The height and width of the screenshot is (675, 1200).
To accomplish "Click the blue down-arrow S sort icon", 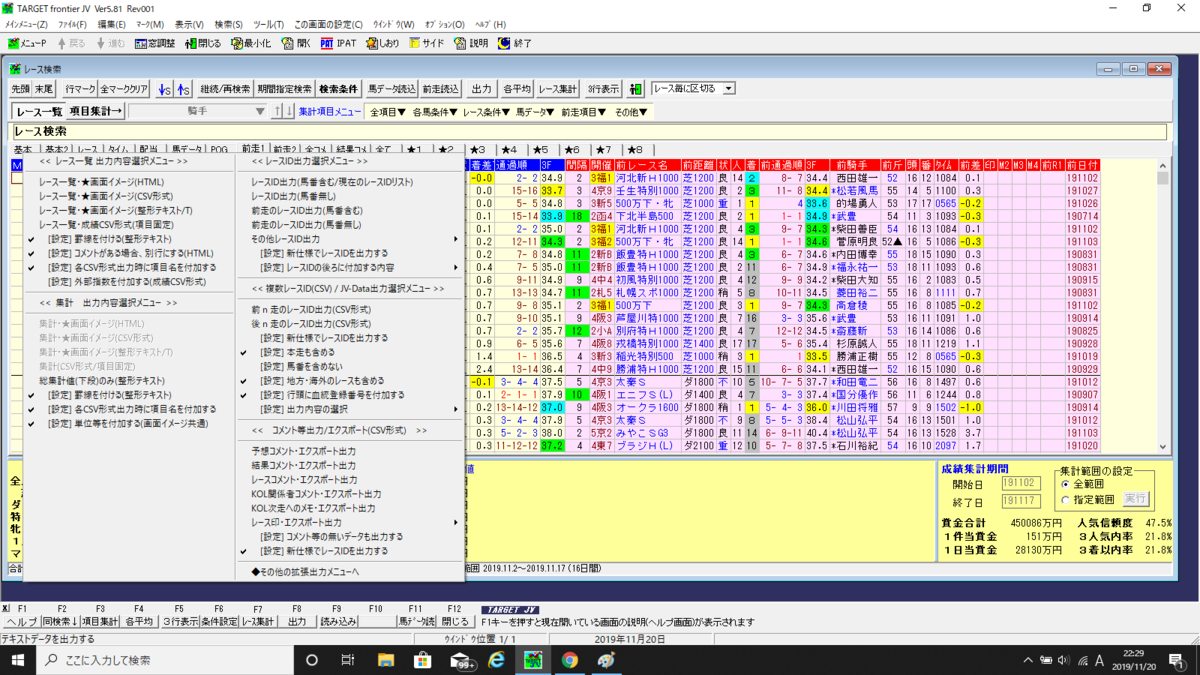I will [x=165, y=89].
